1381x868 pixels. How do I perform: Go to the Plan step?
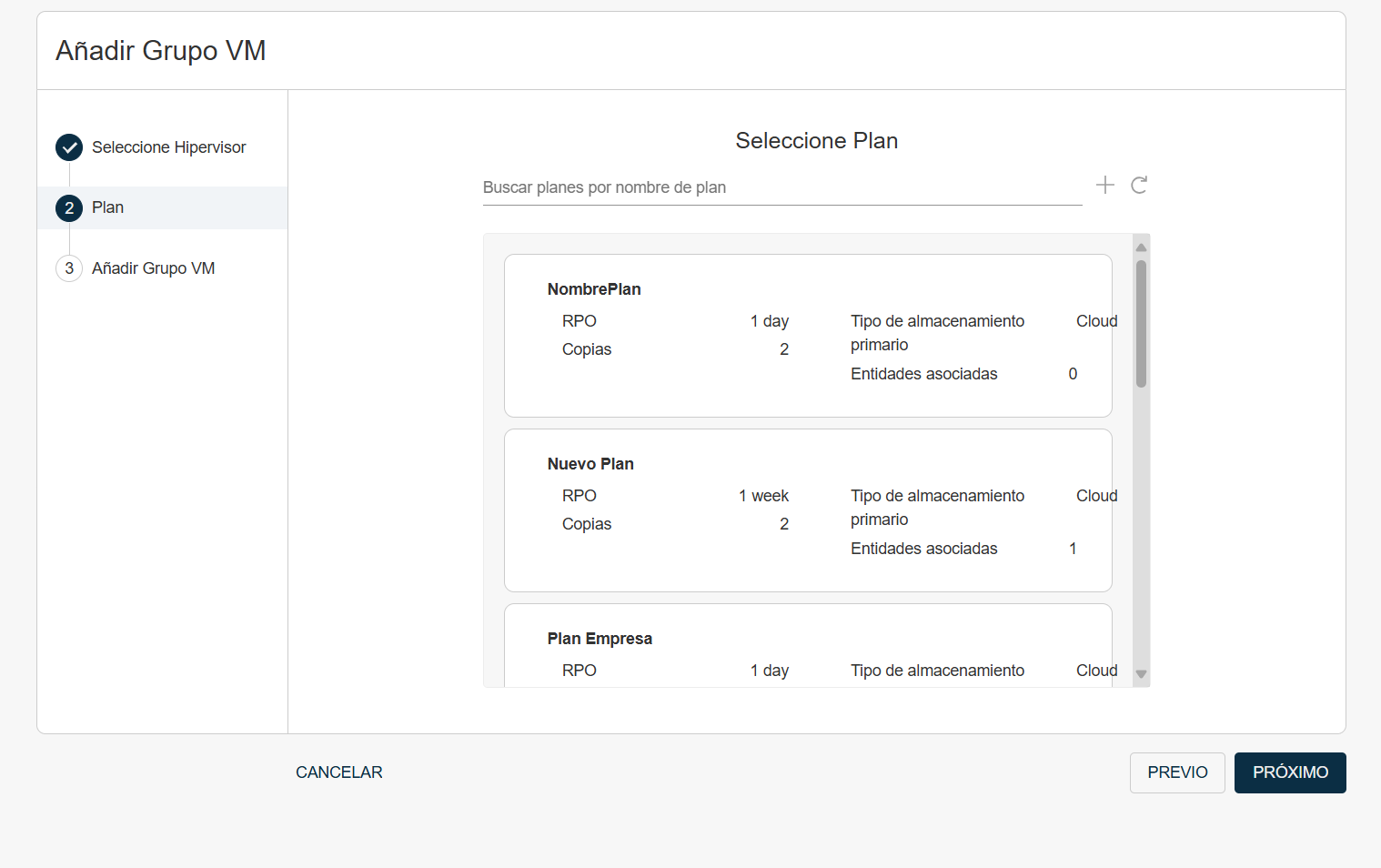tap(107, 207)
